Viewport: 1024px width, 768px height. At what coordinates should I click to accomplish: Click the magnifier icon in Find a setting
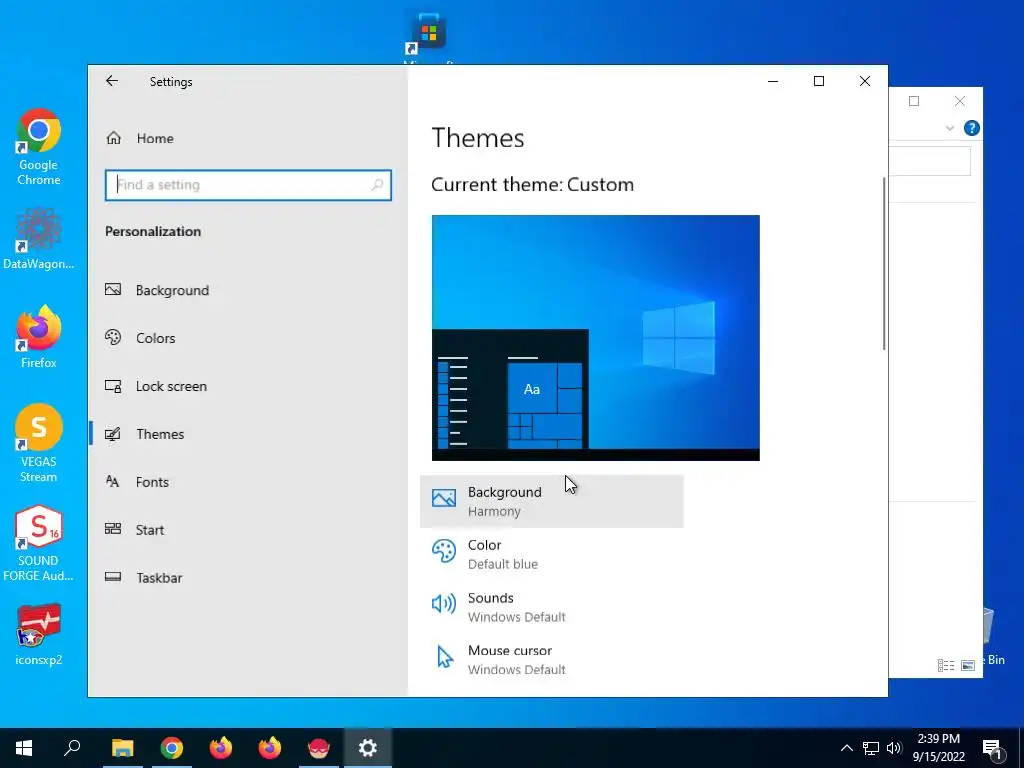[x=377, y=185]
